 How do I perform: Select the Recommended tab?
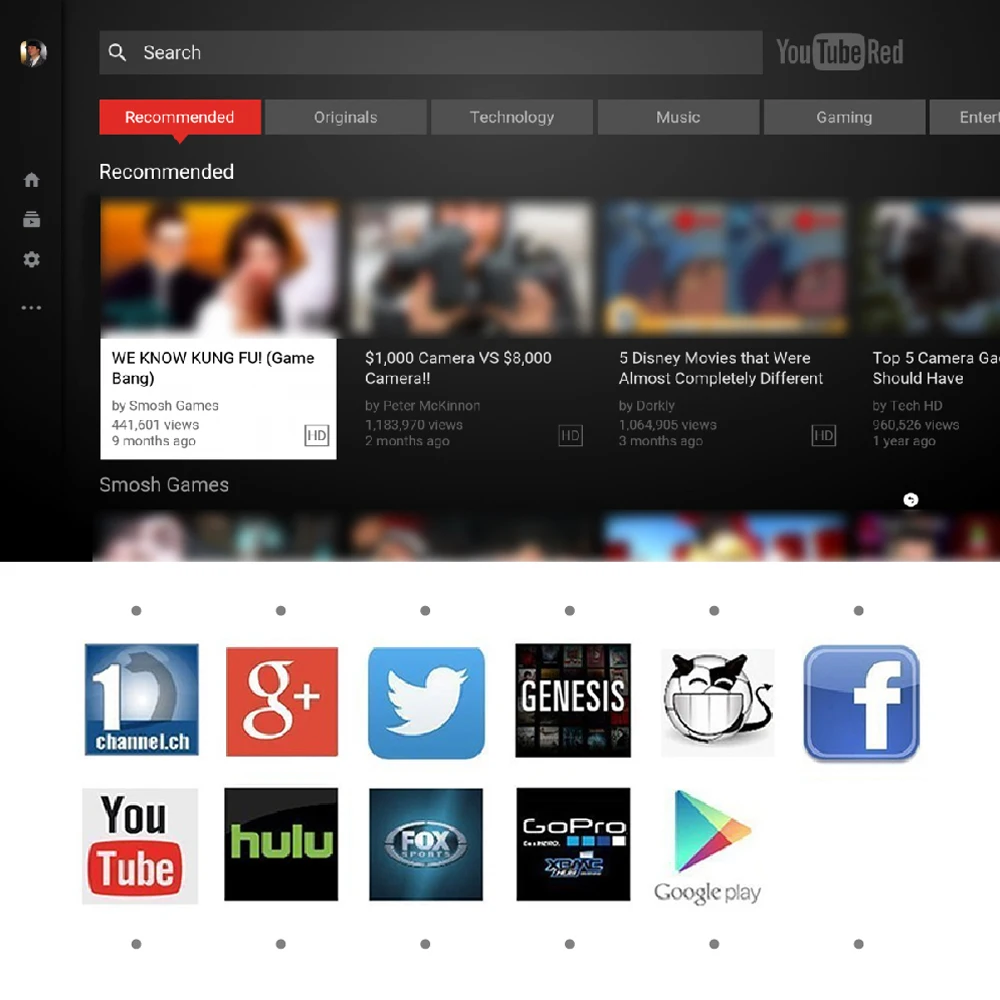[x=180, y=117]
